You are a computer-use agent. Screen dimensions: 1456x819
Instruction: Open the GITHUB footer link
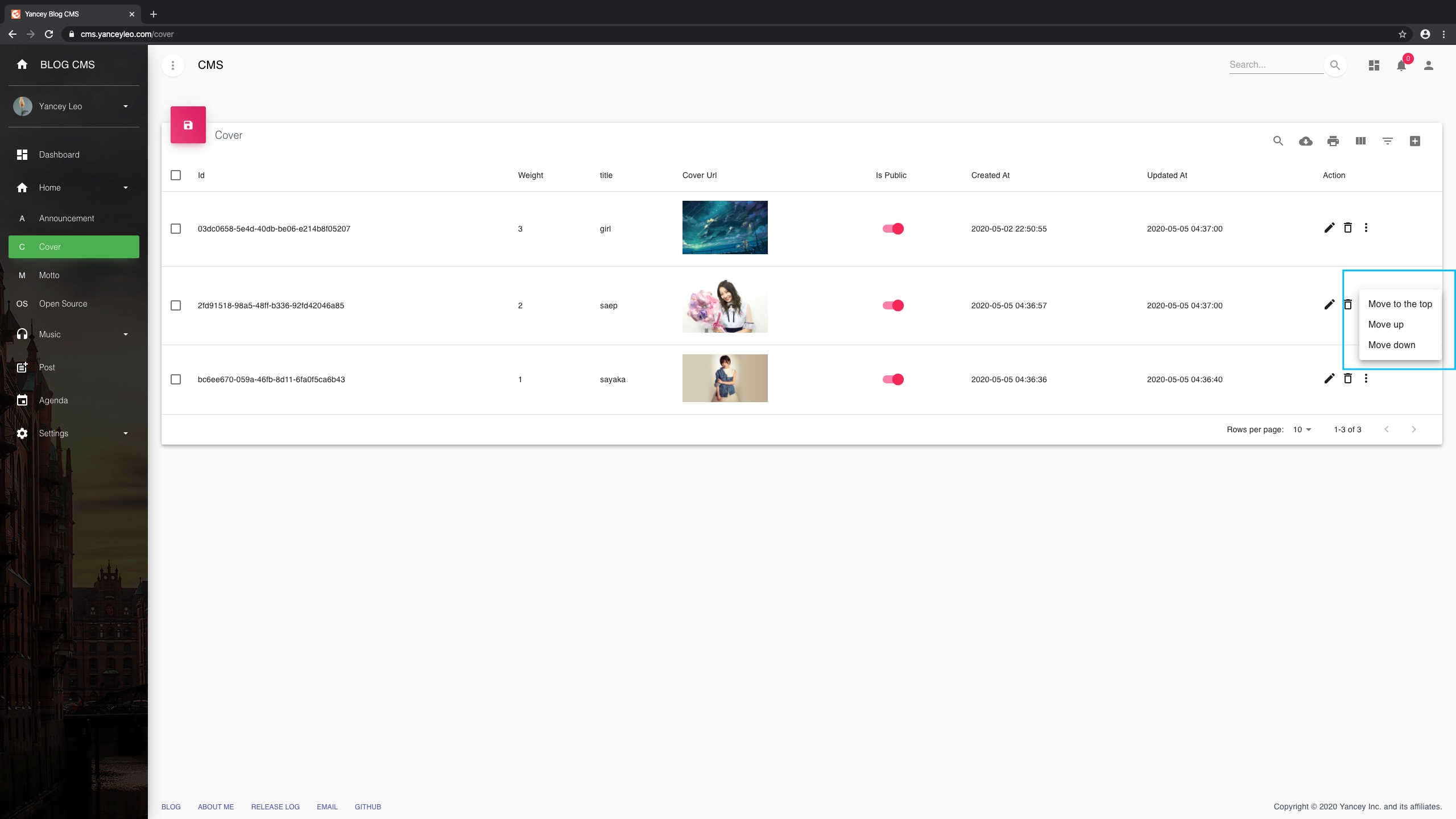(x=368, y=807)
